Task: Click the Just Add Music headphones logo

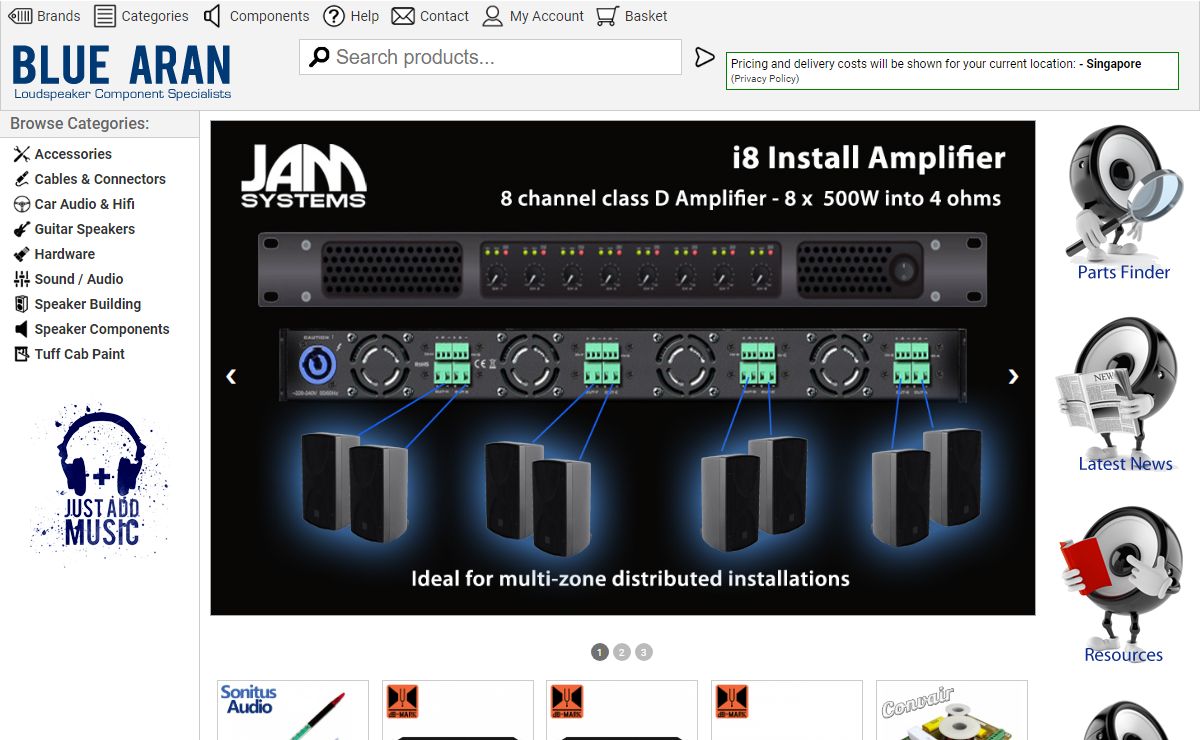Action: pos(99,483)
